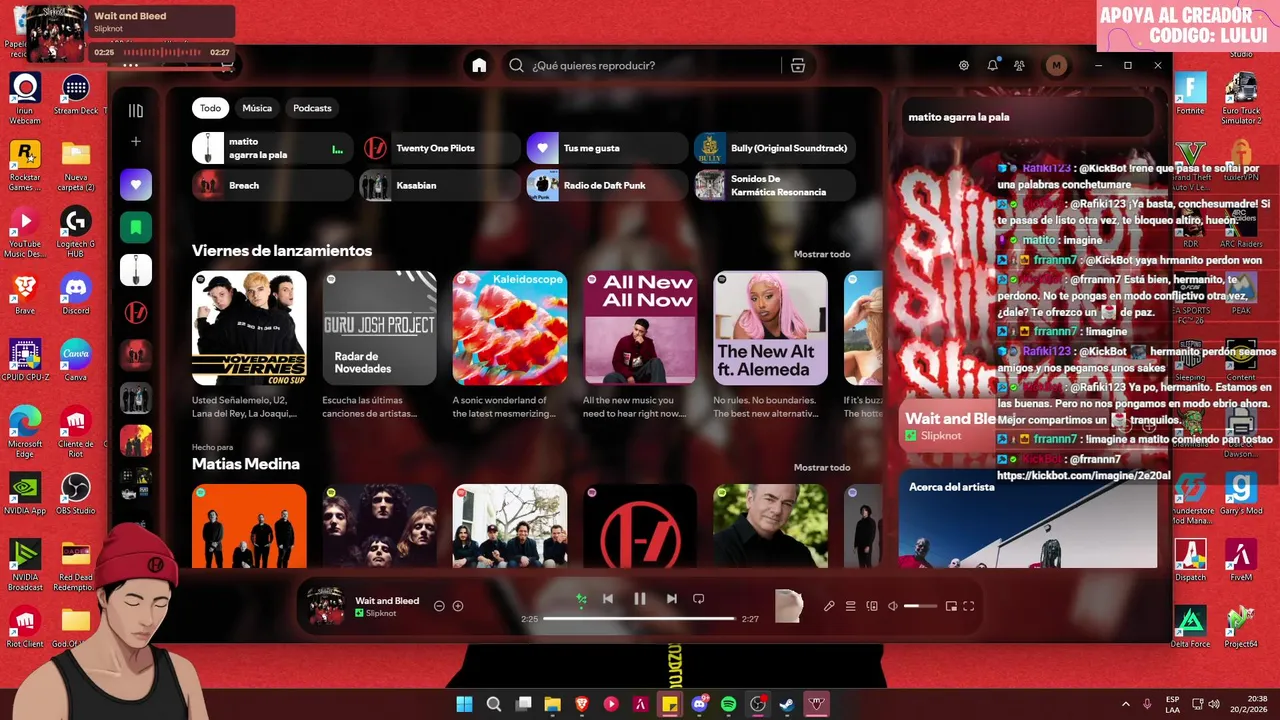Skip to next track
Screen dimensions: 1280x720
(x=672, y=599)
